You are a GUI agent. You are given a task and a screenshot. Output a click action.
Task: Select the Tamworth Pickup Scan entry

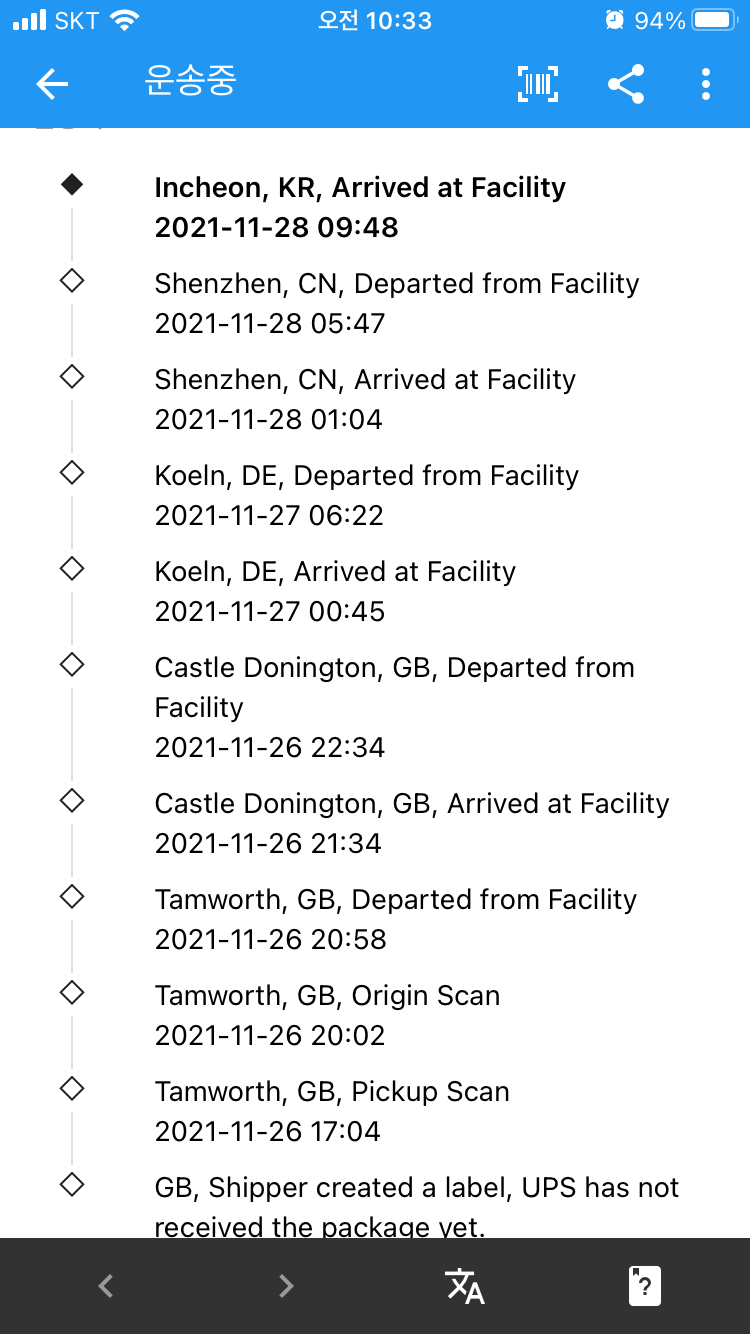click(332, 1111)
